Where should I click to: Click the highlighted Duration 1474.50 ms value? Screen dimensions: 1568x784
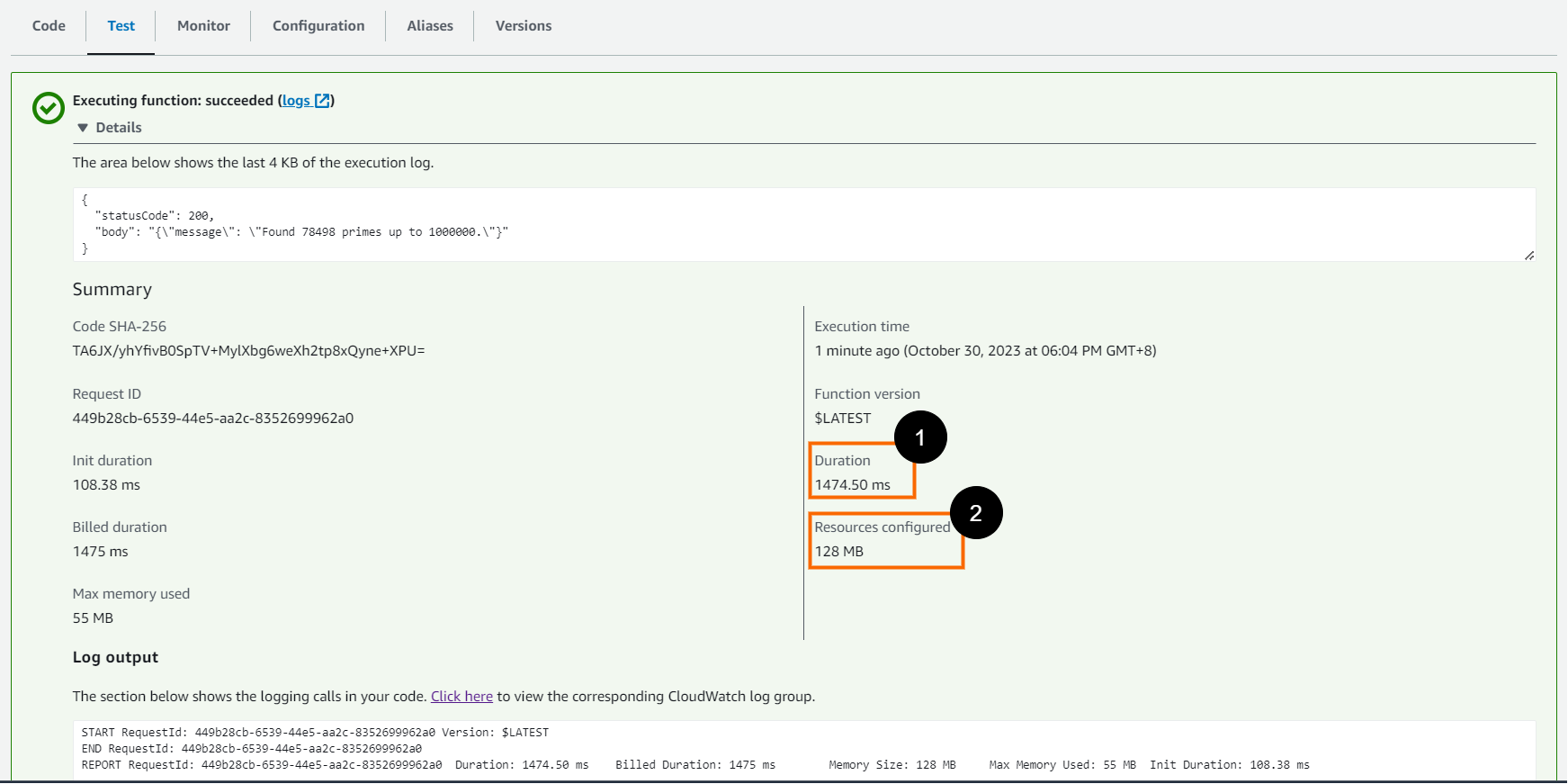pos(852,485)
